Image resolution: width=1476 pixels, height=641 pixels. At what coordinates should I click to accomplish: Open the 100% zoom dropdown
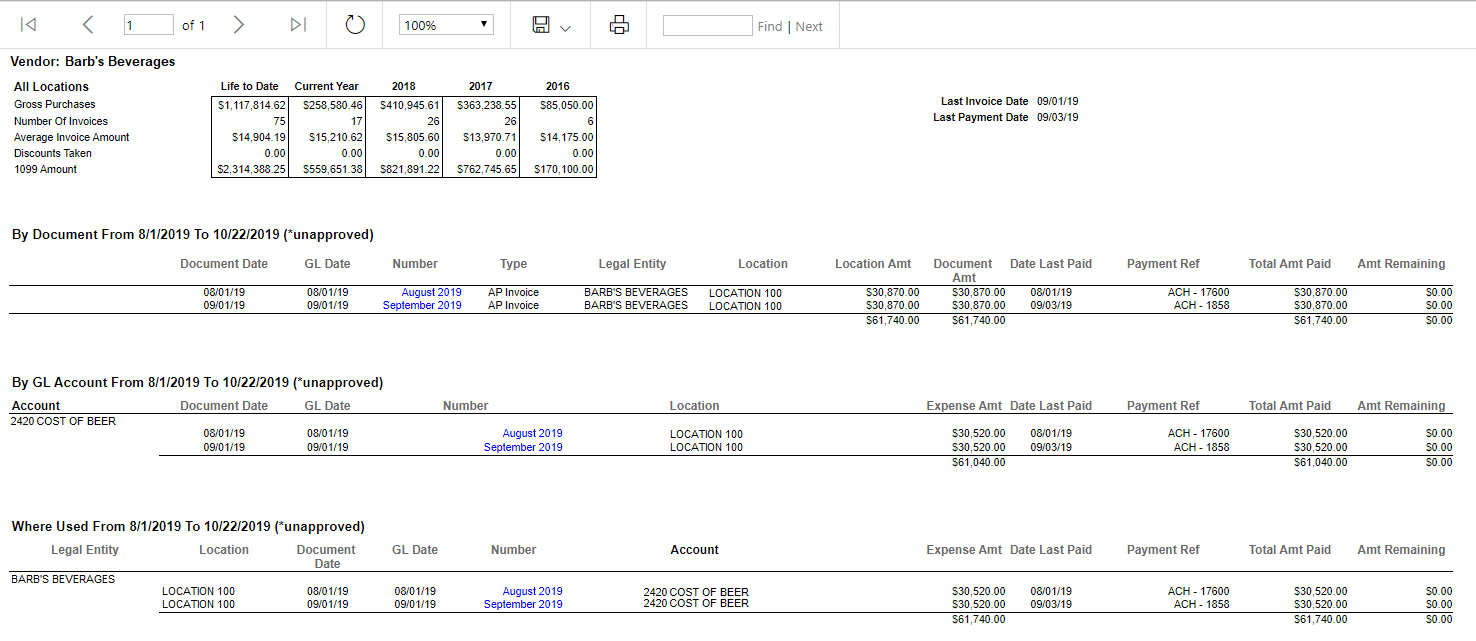tap(446, 25)
